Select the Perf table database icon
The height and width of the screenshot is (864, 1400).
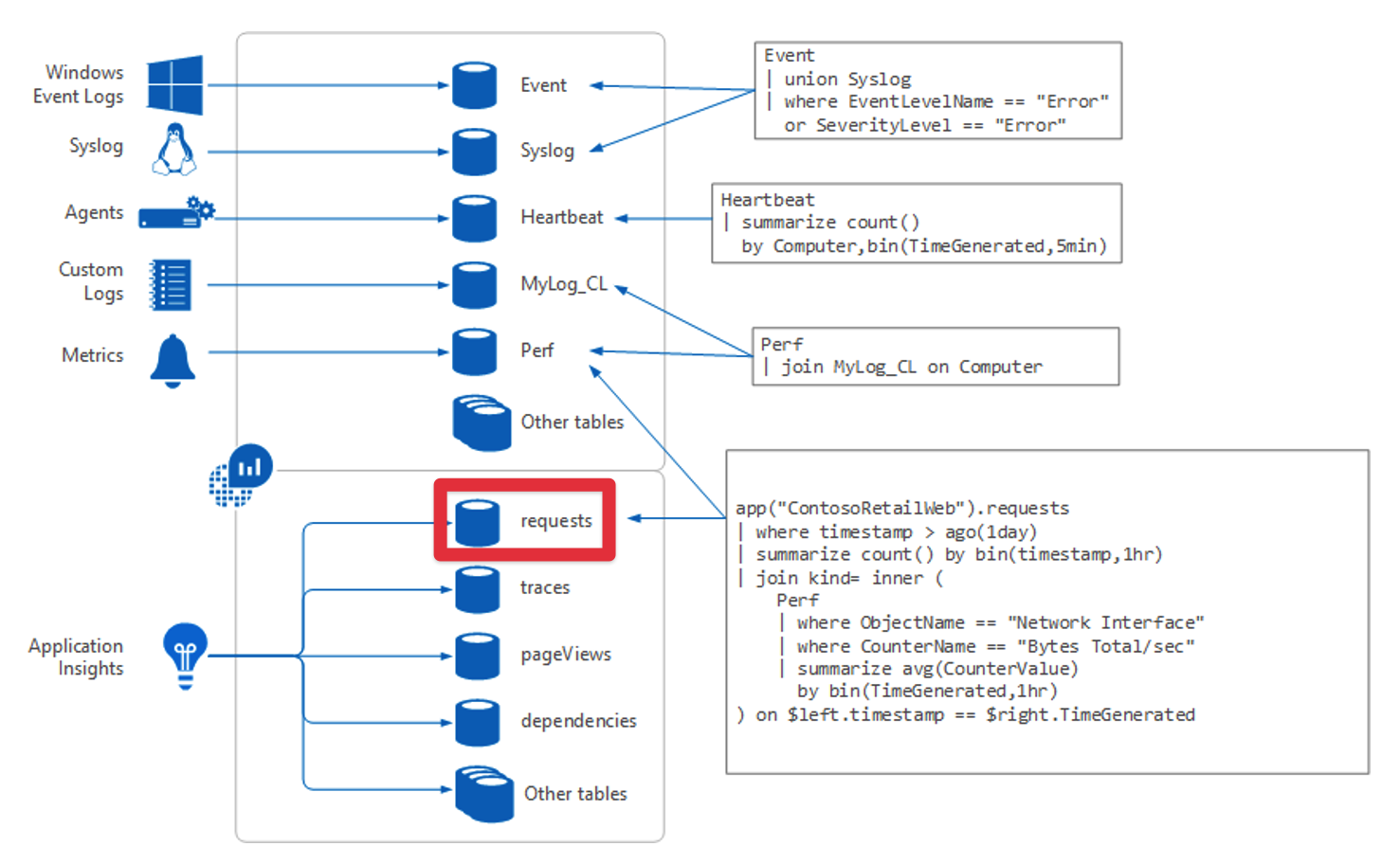coord(474,351)
